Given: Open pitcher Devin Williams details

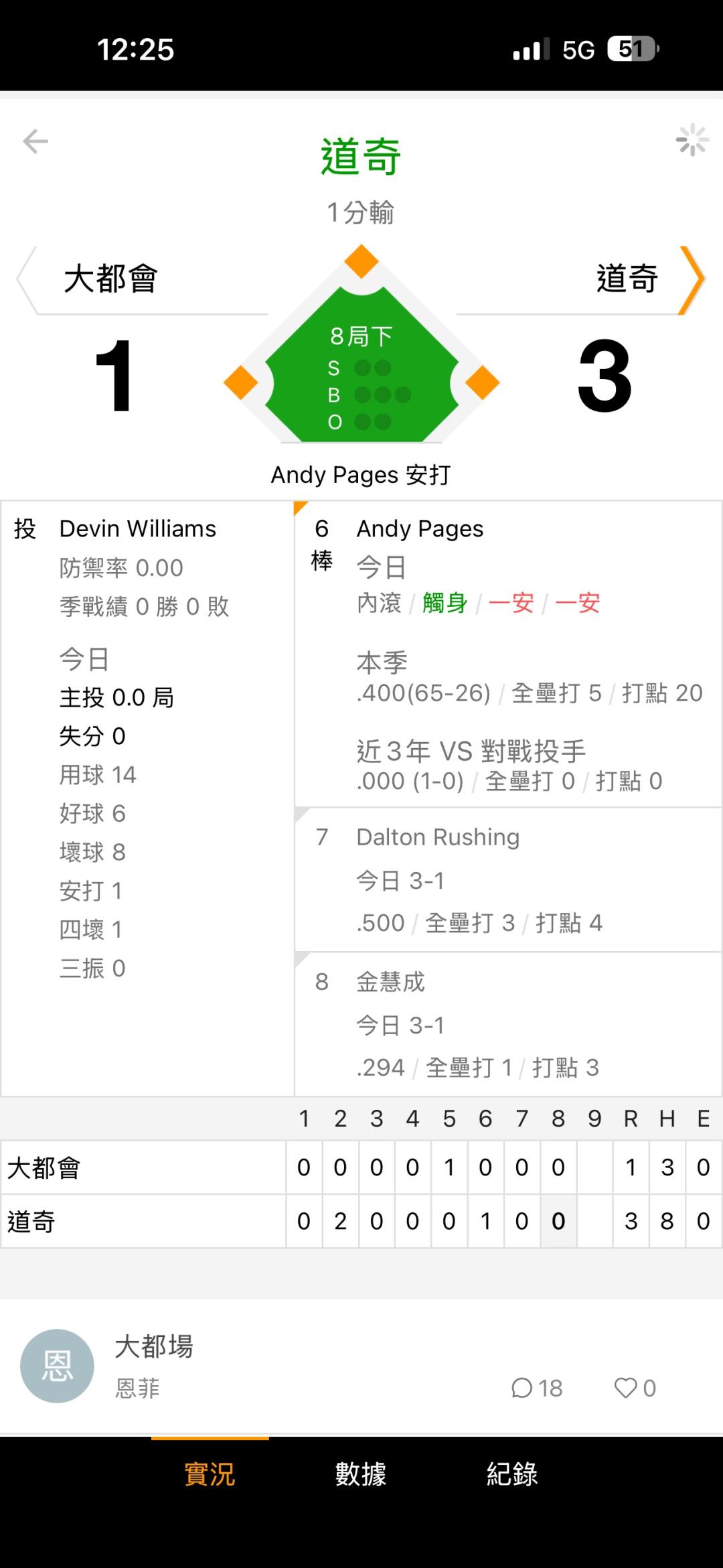Looking at the screenshot, I should (138, 529).
